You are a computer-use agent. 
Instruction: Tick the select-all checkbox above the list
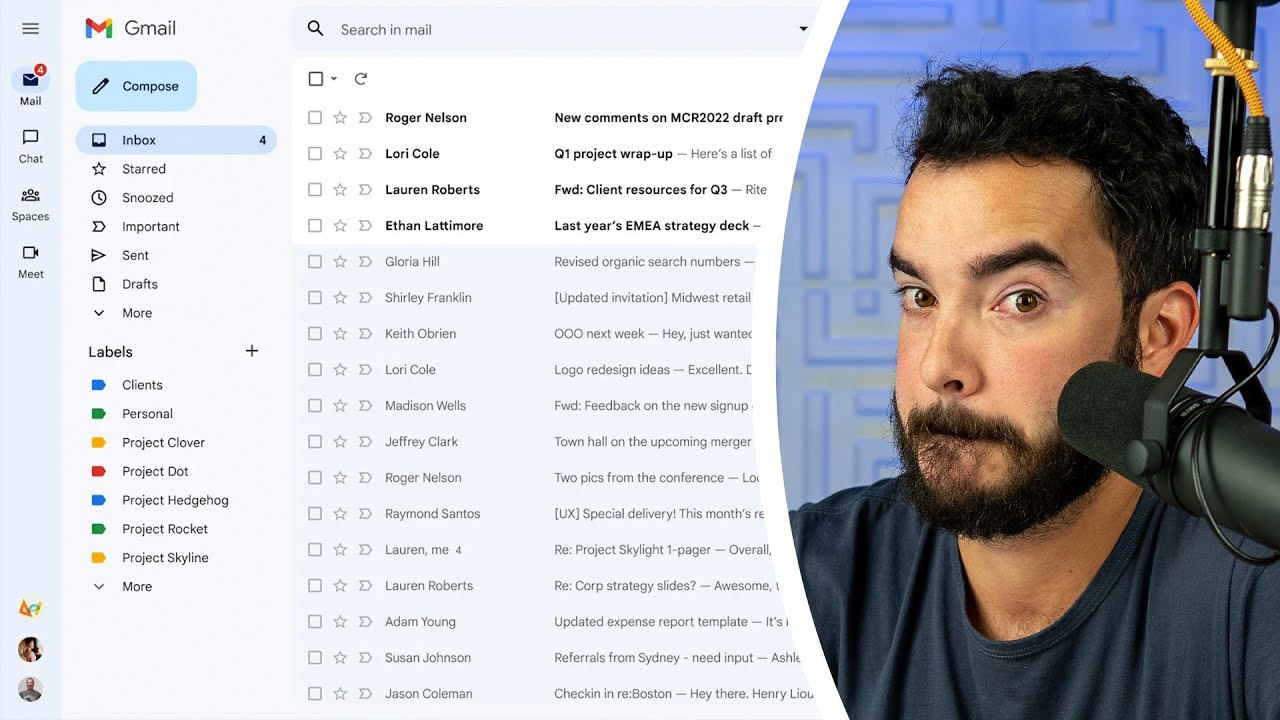click(x=316, y=79)
